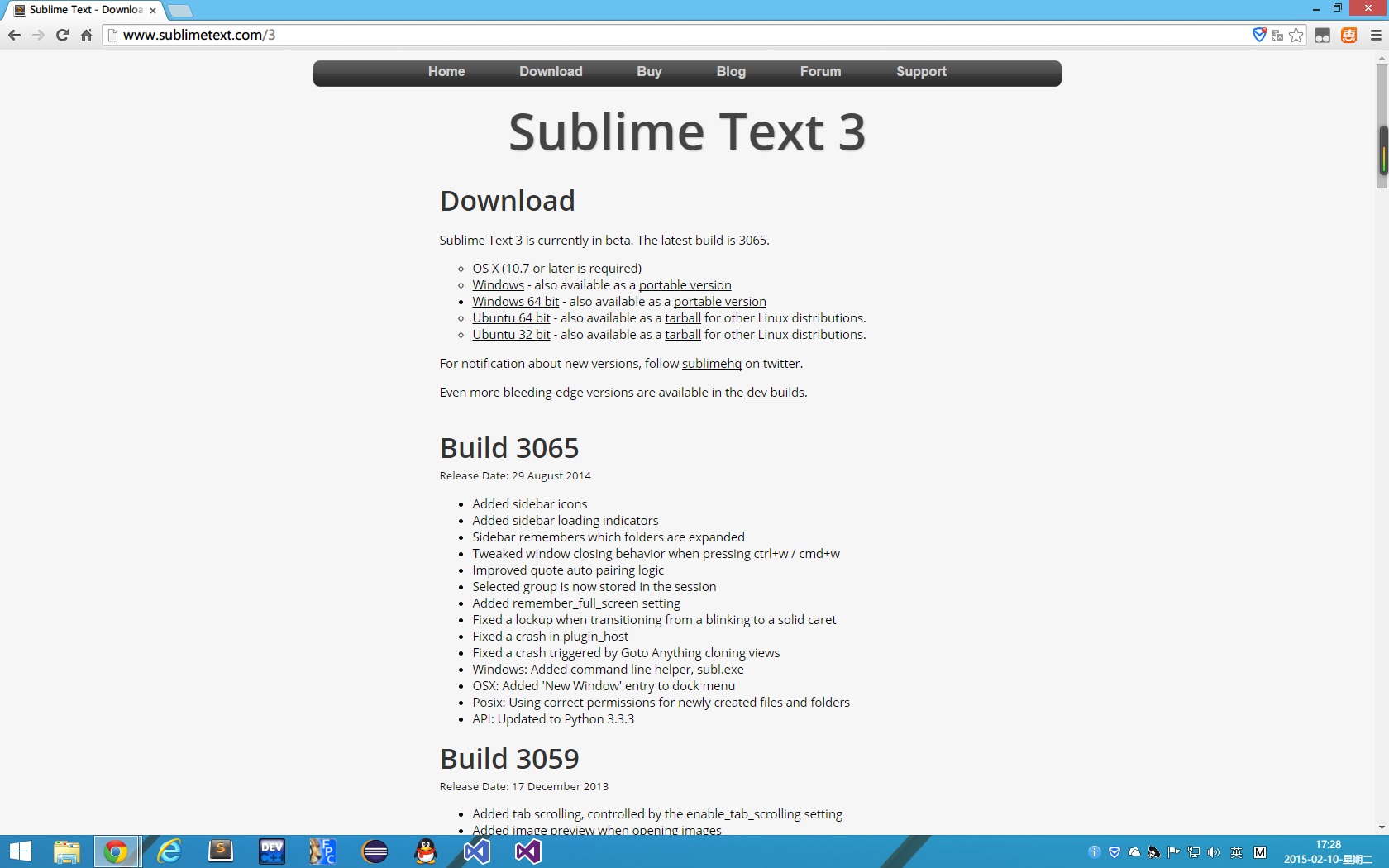The width and height of the screenshot is (1389, 868).
Task: Go back with the browser back arrow
Action: (x=14, y=35)
